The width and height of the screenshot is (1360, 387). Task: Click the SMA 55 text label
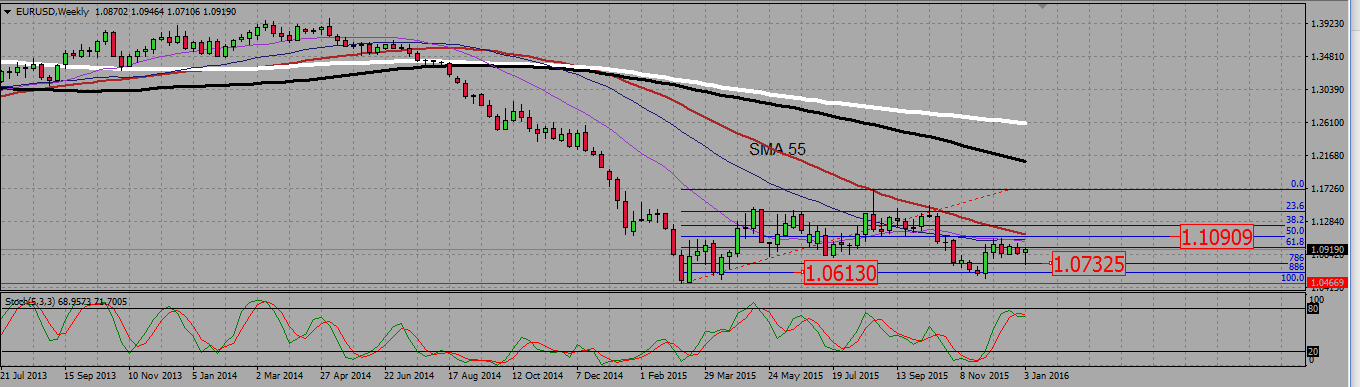[777, 149]
